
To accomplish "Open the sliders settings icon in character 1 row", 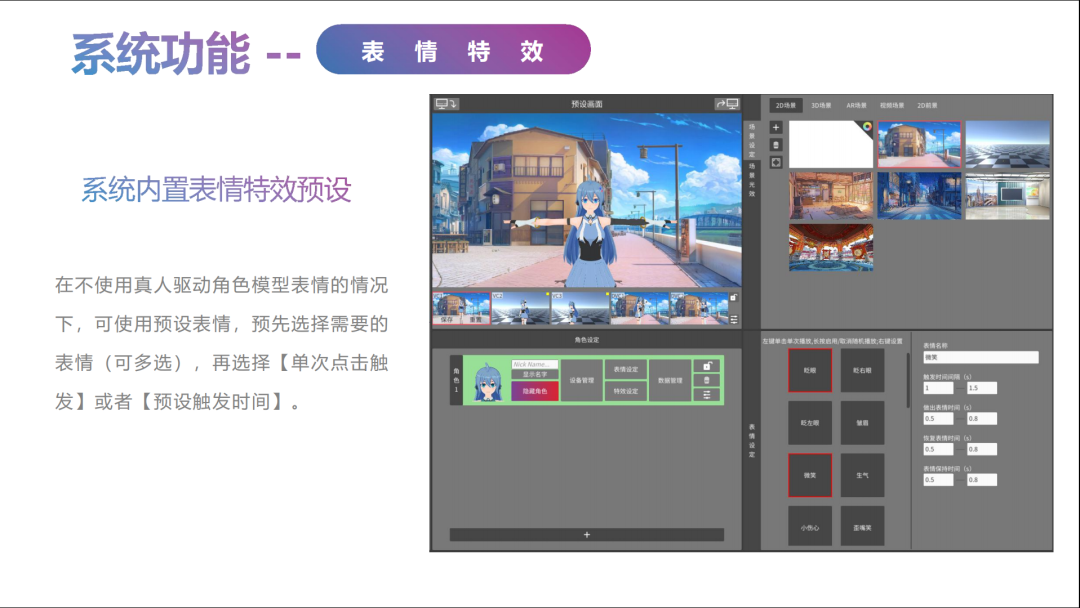I will point(707,395).
